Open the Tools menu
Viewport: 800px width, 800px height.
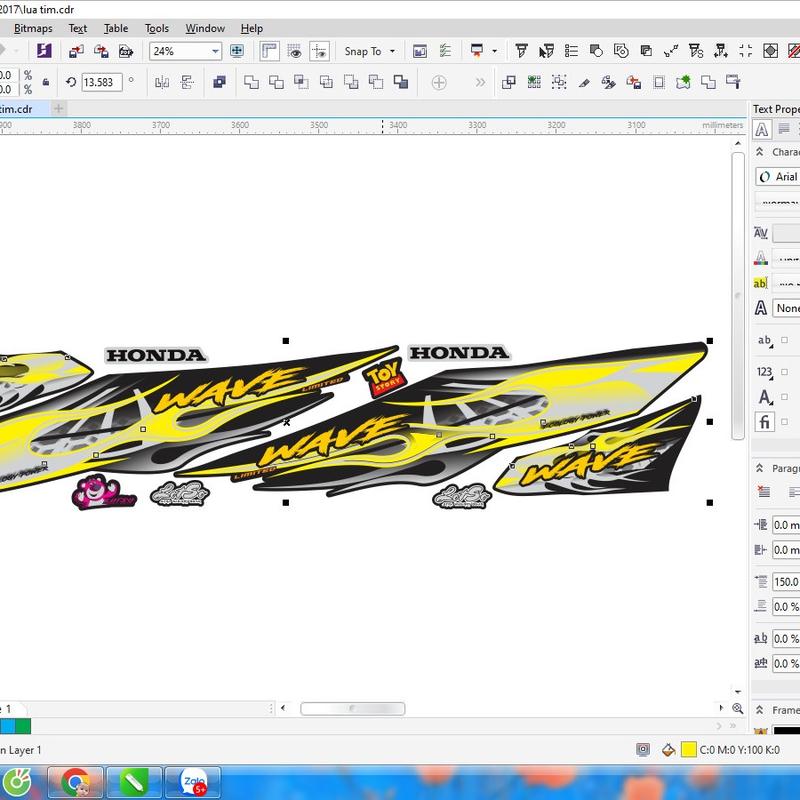(157, 29)
